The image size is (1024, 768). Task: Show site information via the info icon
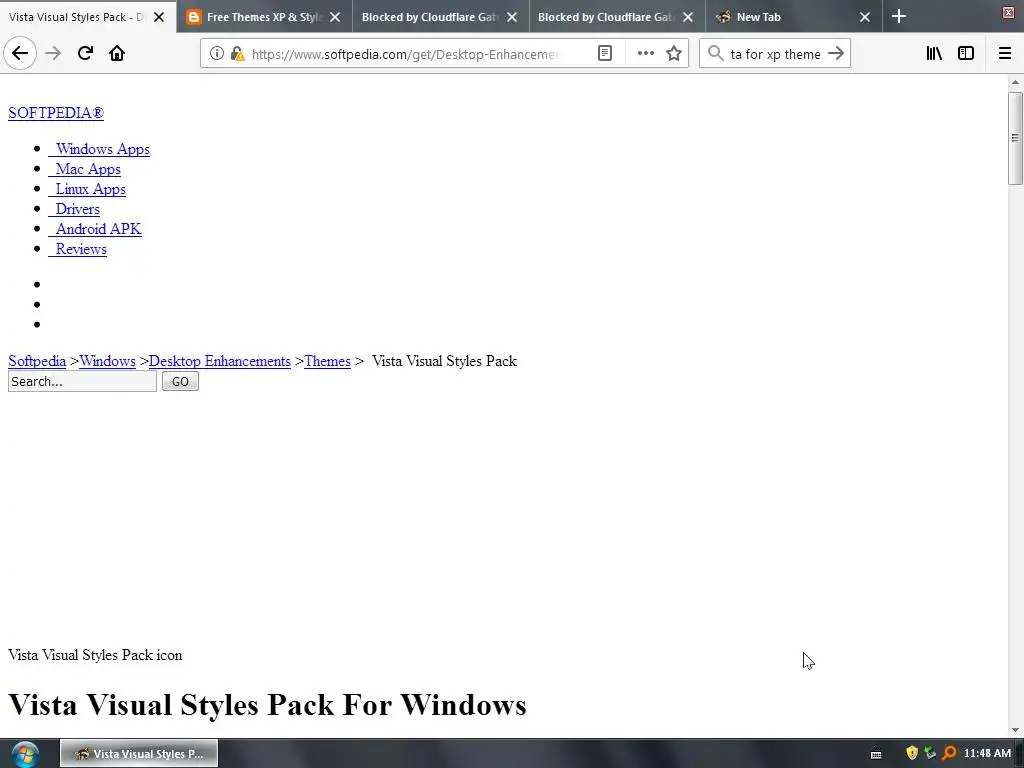coord(217,54)
